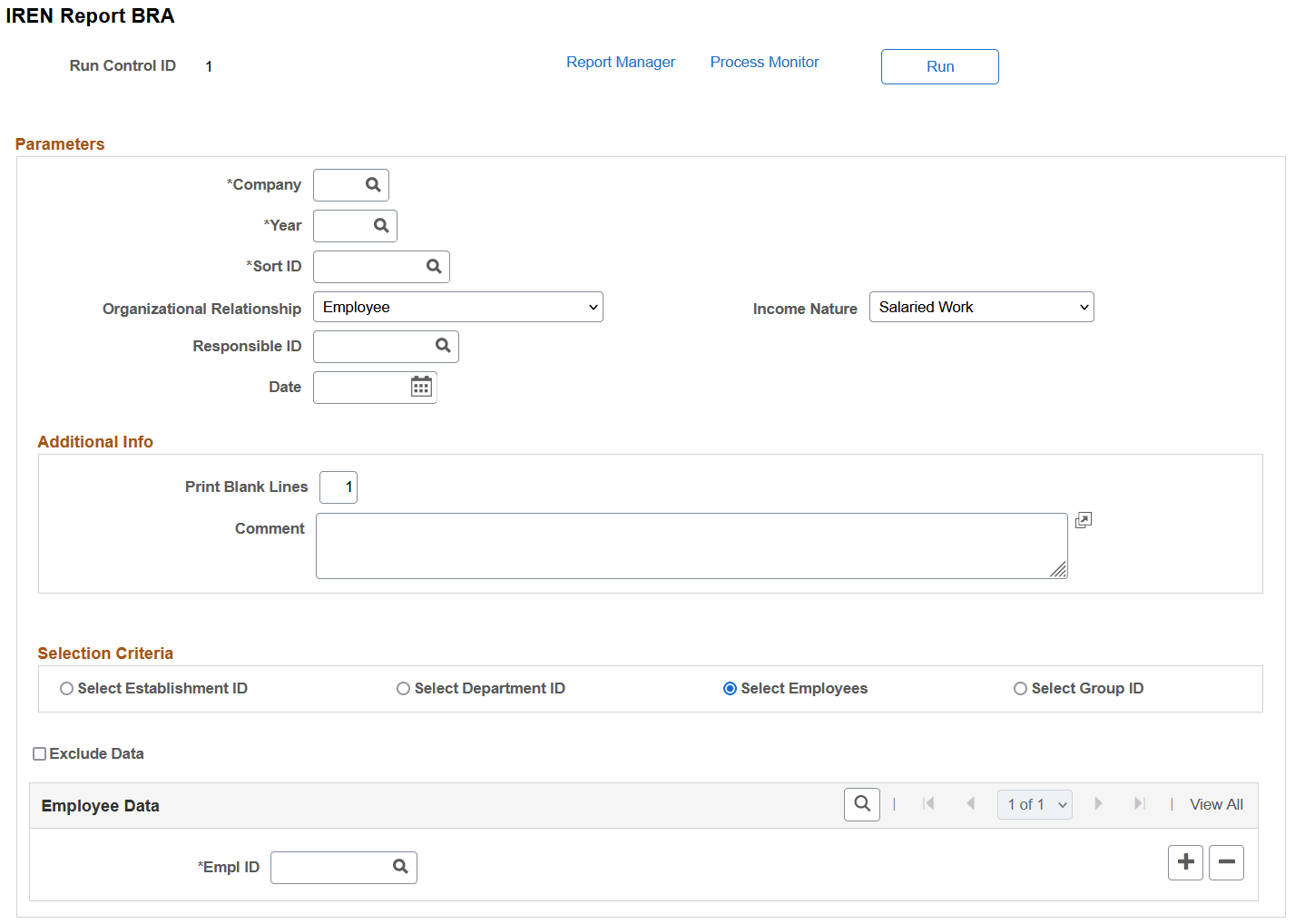Tick the Exclude Data checkbox
The image size is (1295, 924).
(x=39, y=753)
